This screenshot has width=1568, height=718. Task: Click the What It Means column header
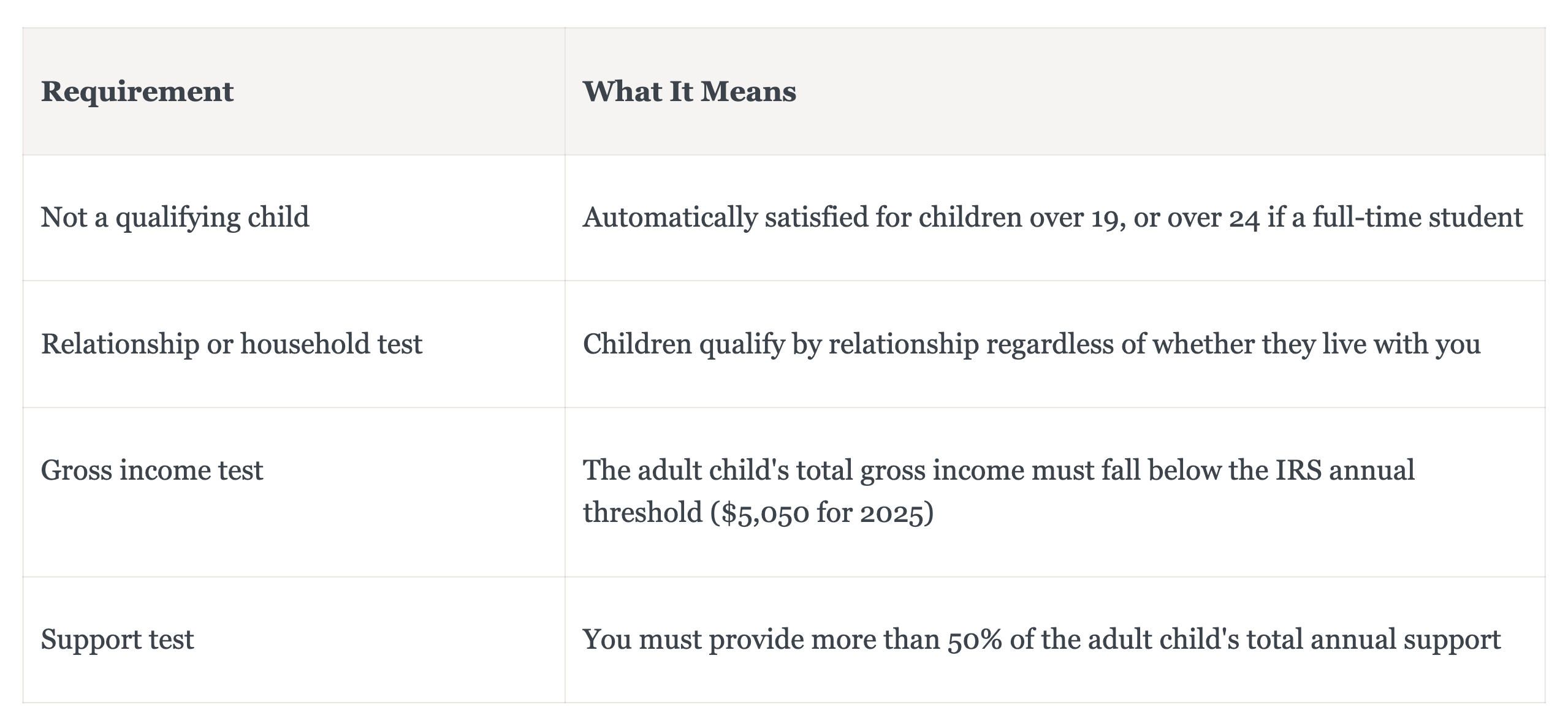(689, 92)
